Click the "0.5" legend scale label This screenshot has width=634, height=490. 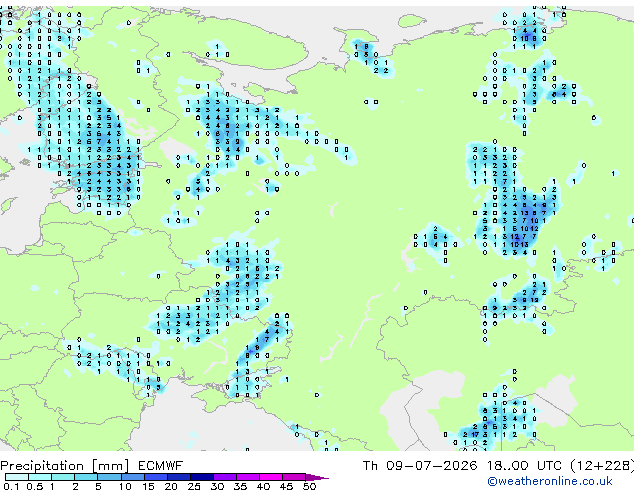tap(34, 486)
